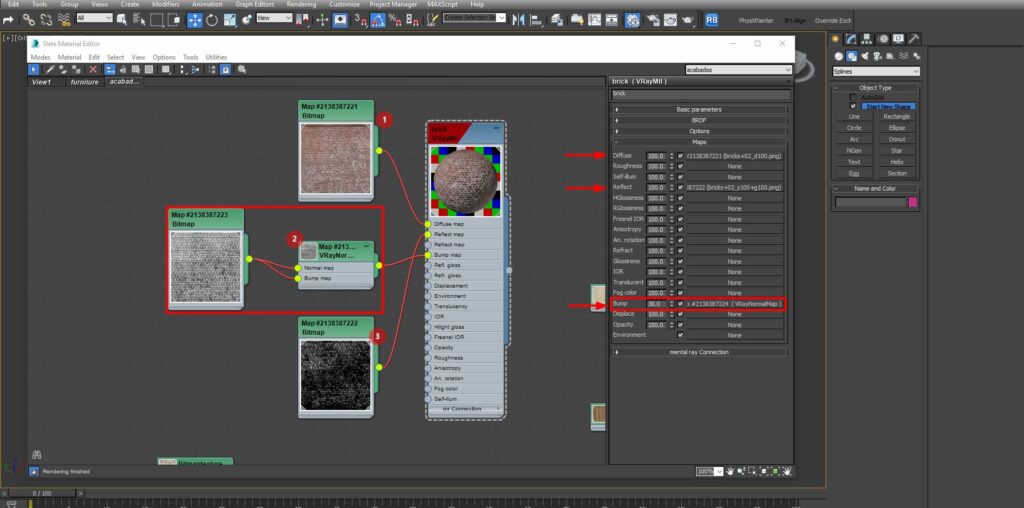The height and width of the screenshot is (508, 1024).
Task: Activate Bind to Space Warp tool
Action: (x=64, y=20)
